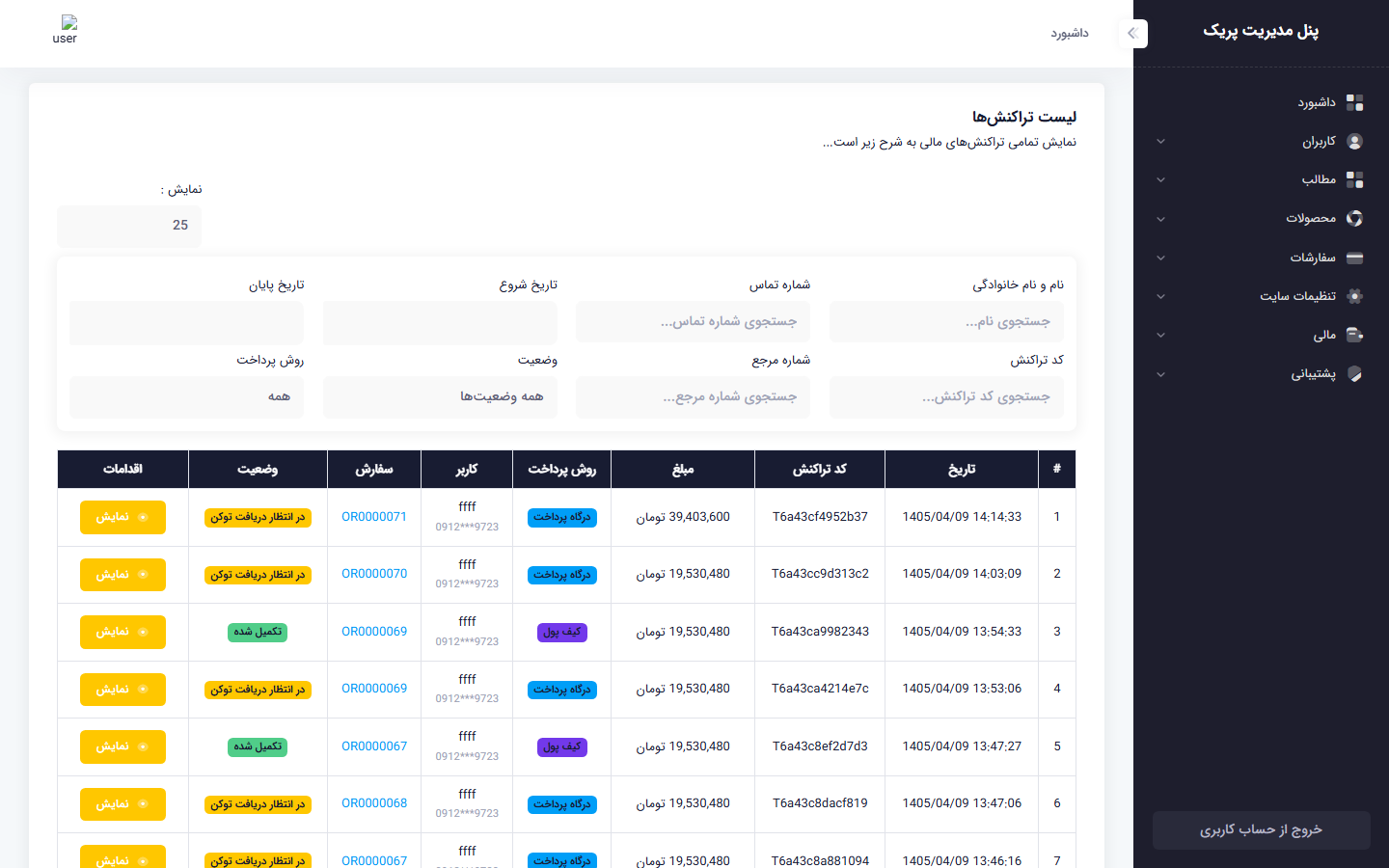The width and height of the screenshot is (1389, 868).
Task: Click the تاریخ column header
Action: click(x=962, y=469)
